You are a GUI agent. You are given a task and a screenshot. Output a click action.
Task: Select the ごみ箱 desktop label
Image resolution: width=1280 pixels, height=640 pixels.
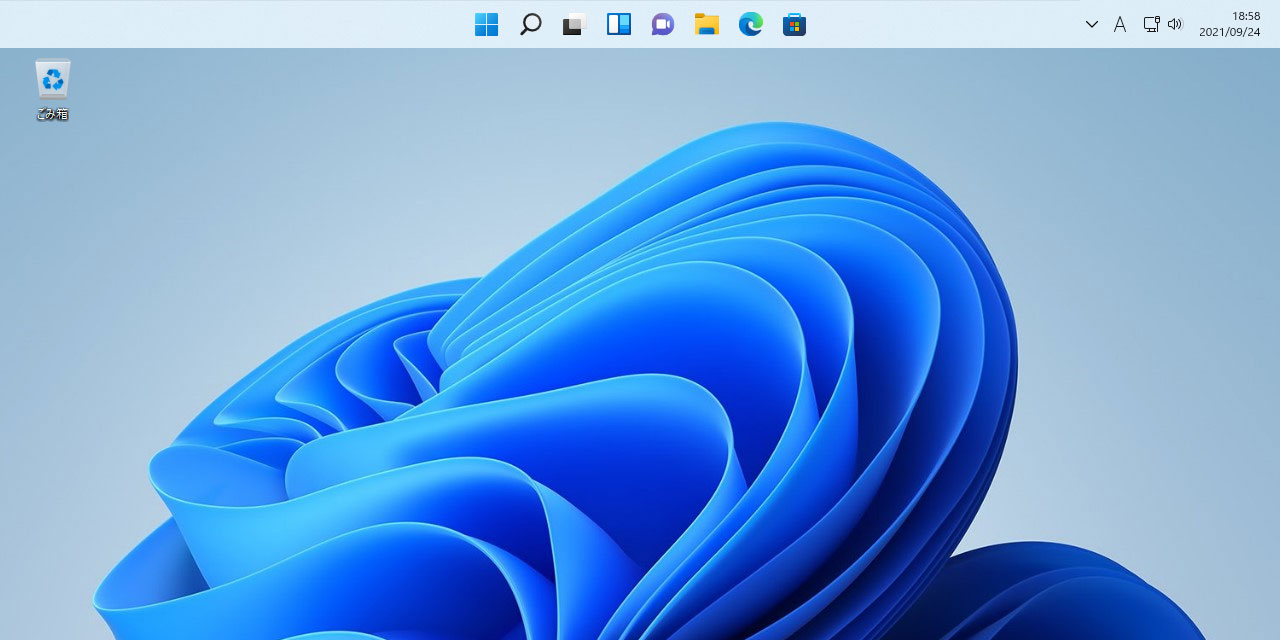point(52,114)
